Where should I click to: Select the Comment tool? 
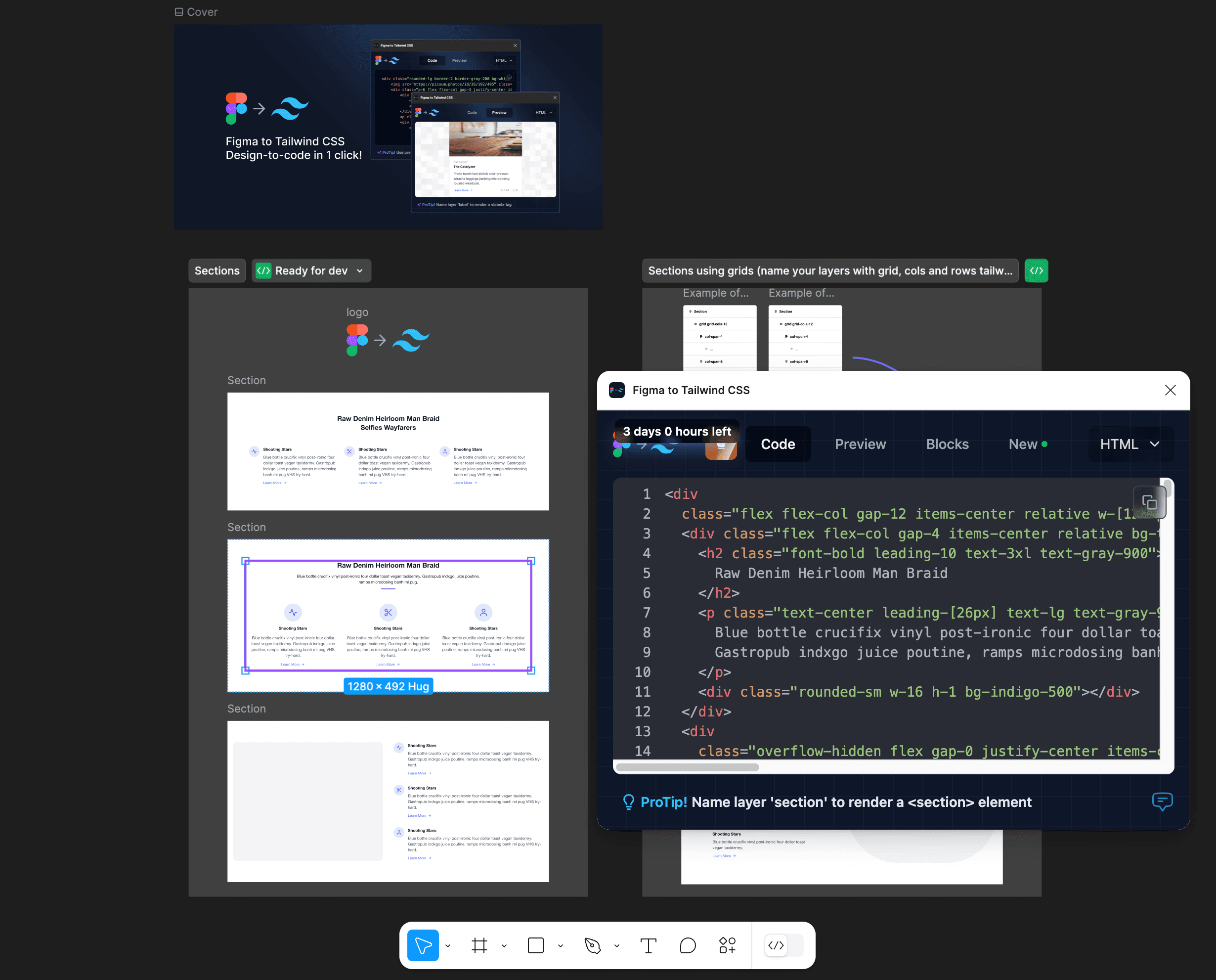pos(688,945)
